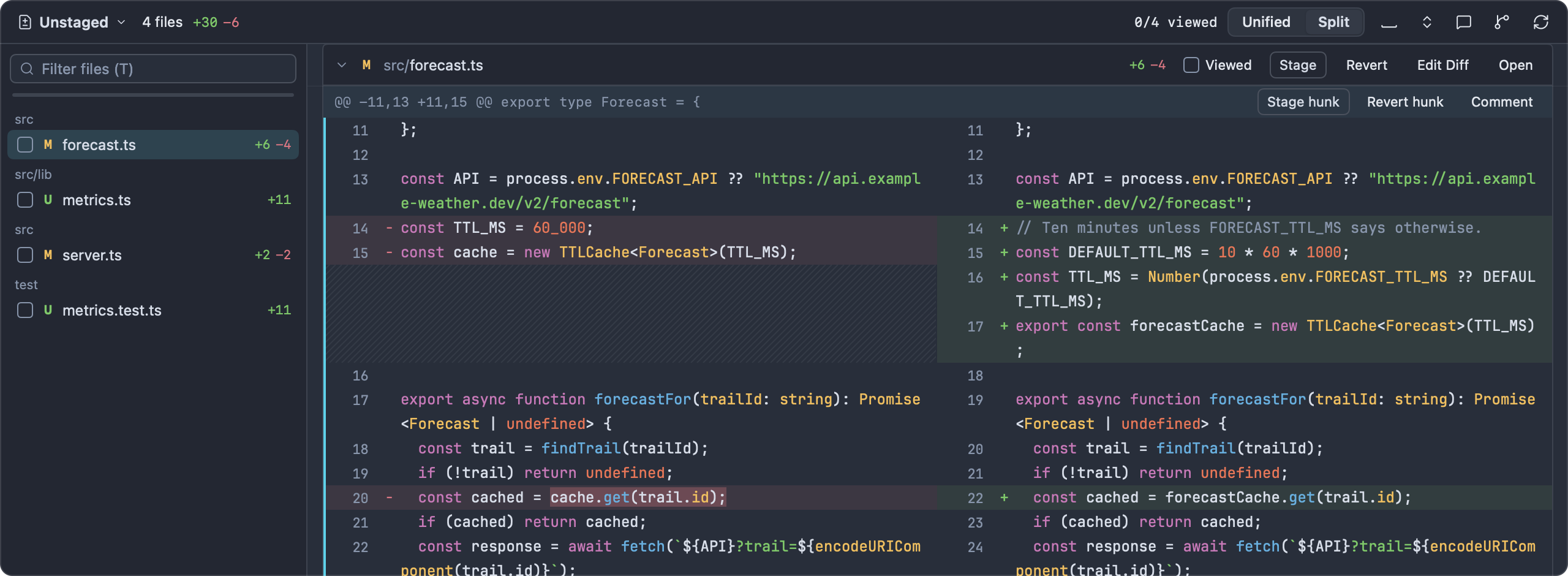Click the expand/collapse all files arrows icon
1568x576 pixels.
pos(1427,23)
